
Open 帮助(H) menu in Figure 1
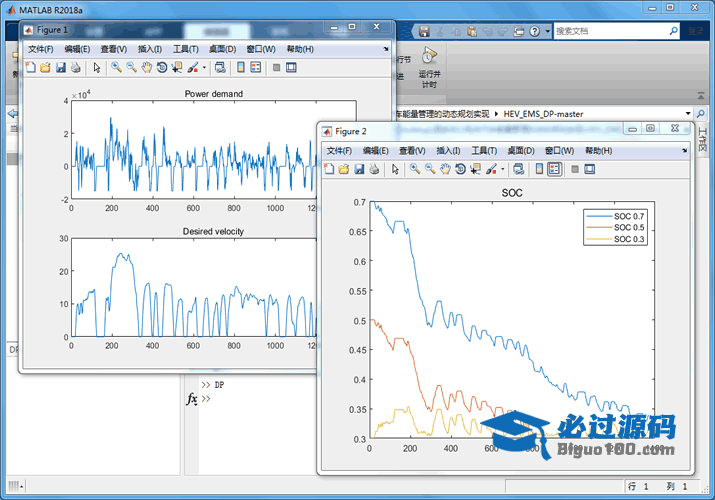click(x=300, y=49)
